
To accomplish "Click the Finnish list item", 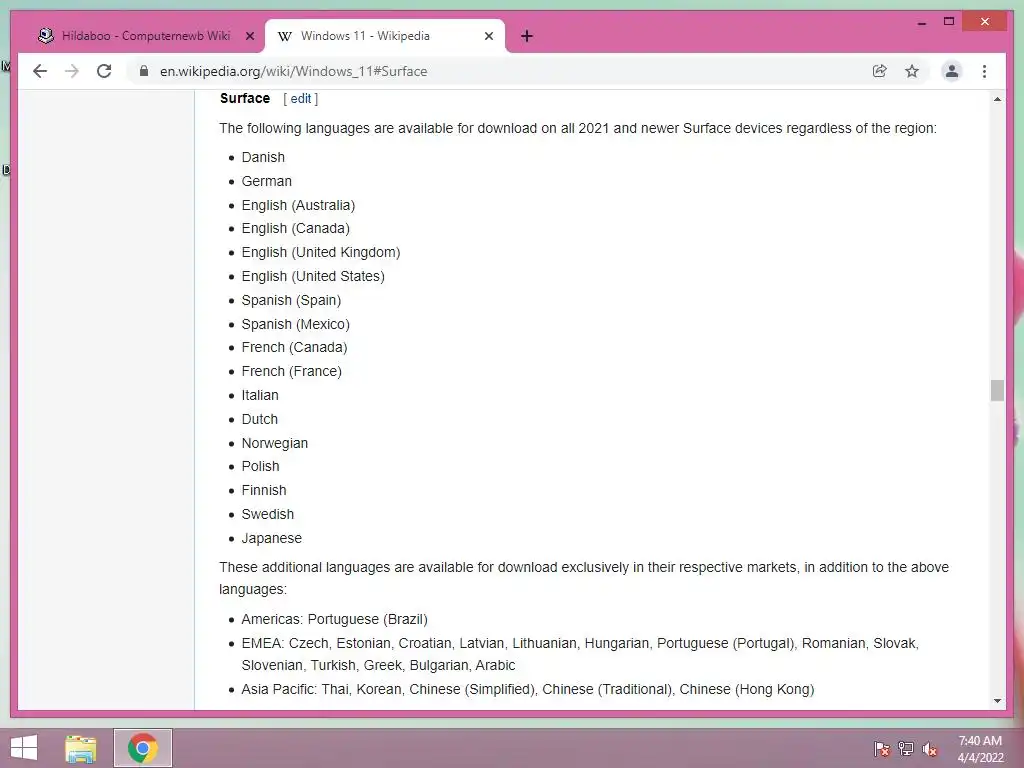I will [264, 490].
